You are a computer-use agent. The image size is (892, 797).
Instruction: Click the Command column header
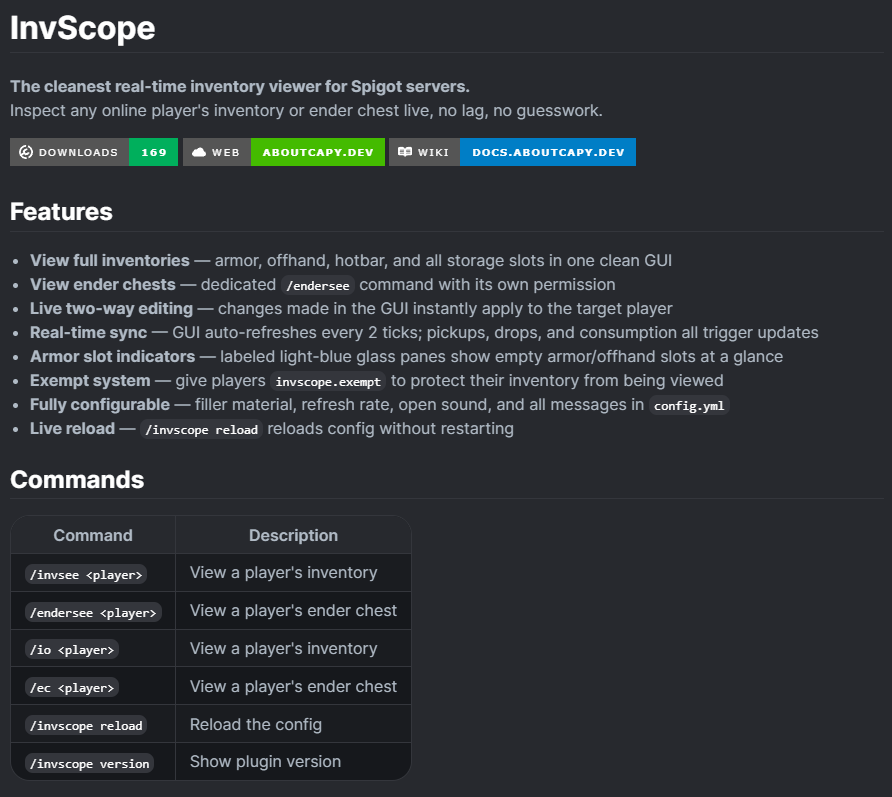click(x=93, y=535)
